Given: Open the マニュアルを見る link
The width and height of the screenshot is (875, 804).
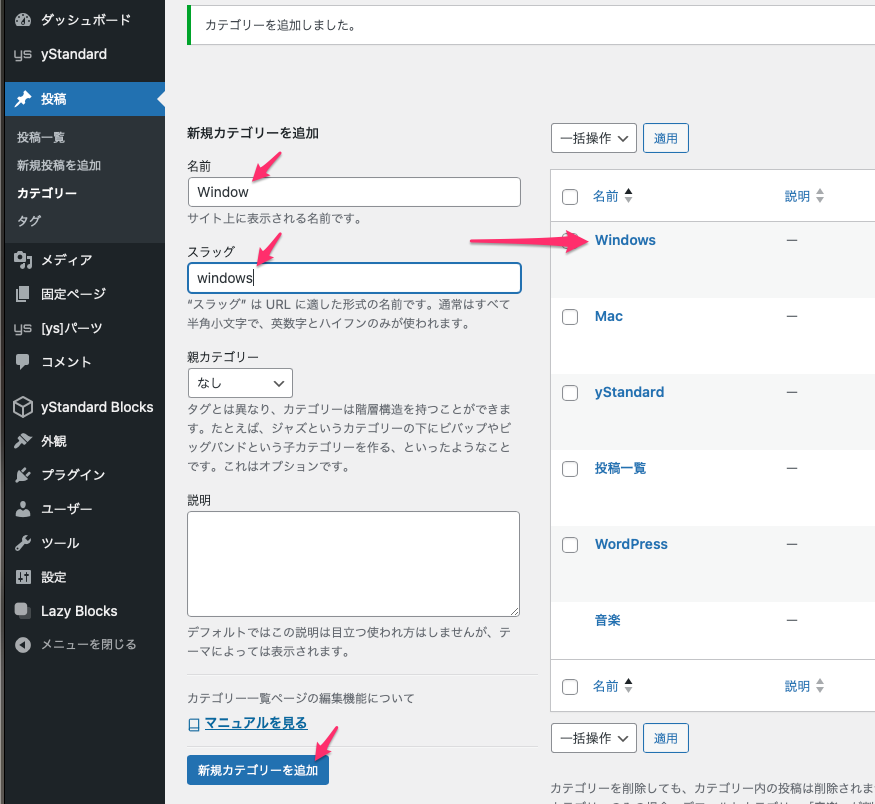Looking at the screenshot, I should (255, 723).
